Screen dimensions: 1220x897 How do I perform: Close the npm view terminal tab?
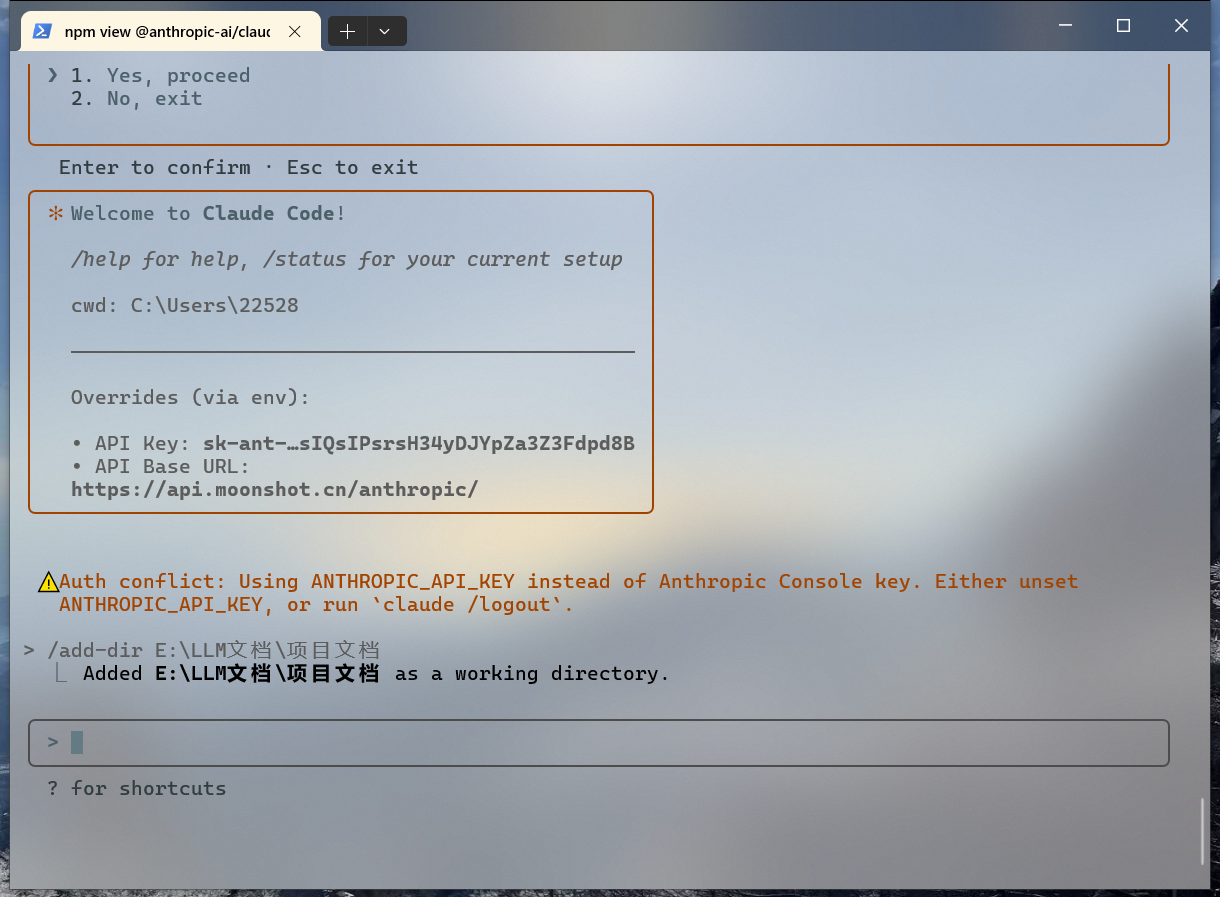coord(295,31)
